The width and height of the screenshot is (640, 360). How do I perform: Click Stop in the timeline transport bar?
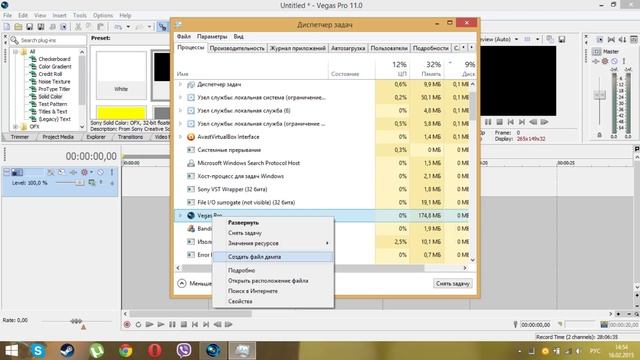click(x=184, y=324)
